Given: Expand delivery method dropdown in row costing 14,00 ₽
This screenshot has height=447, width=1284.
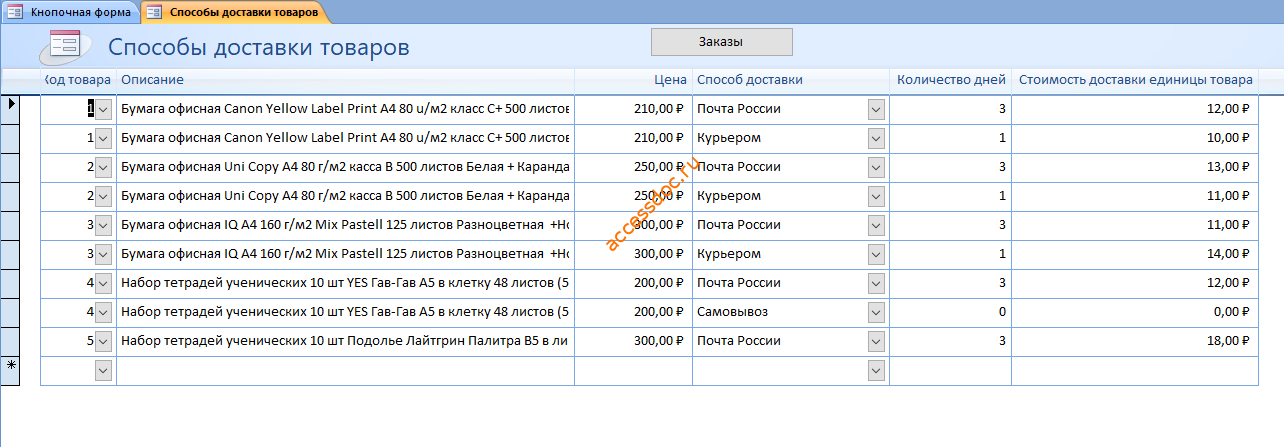Looking at the screenshot, I should (x=877, y=254).
